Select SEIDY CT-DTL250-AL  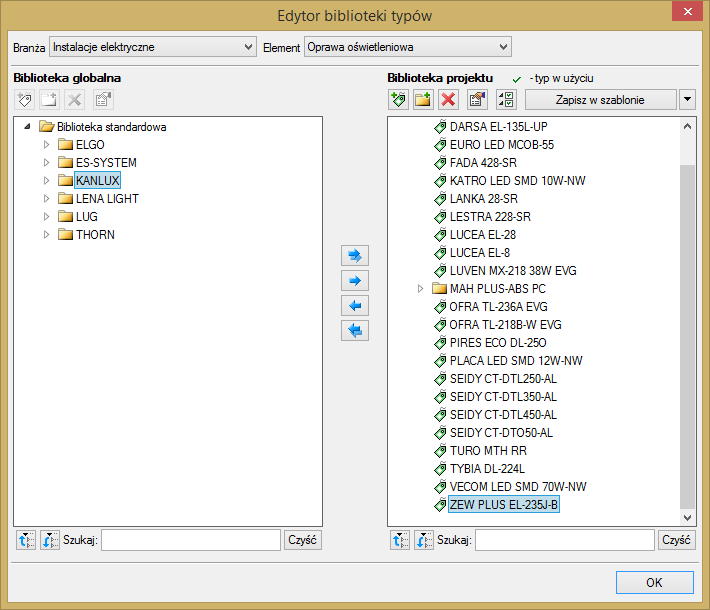tap(503, 379)
